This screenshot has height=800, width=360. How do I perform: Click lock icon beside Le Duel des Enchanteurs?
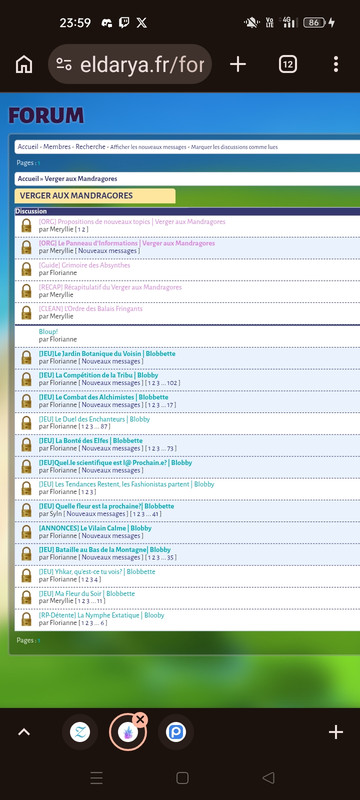tap(26, 422)
